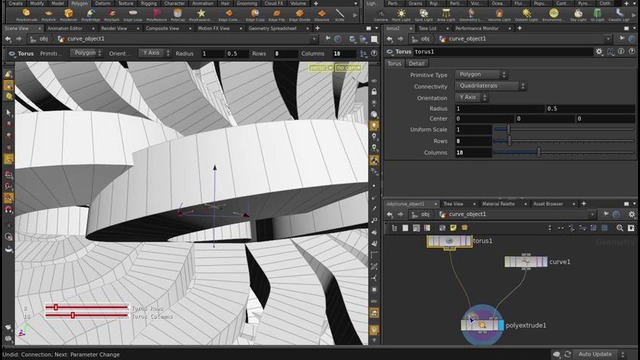Screen dimensions: 640x360
Task: Click the Rows input field showing 8
Action: 473,141
